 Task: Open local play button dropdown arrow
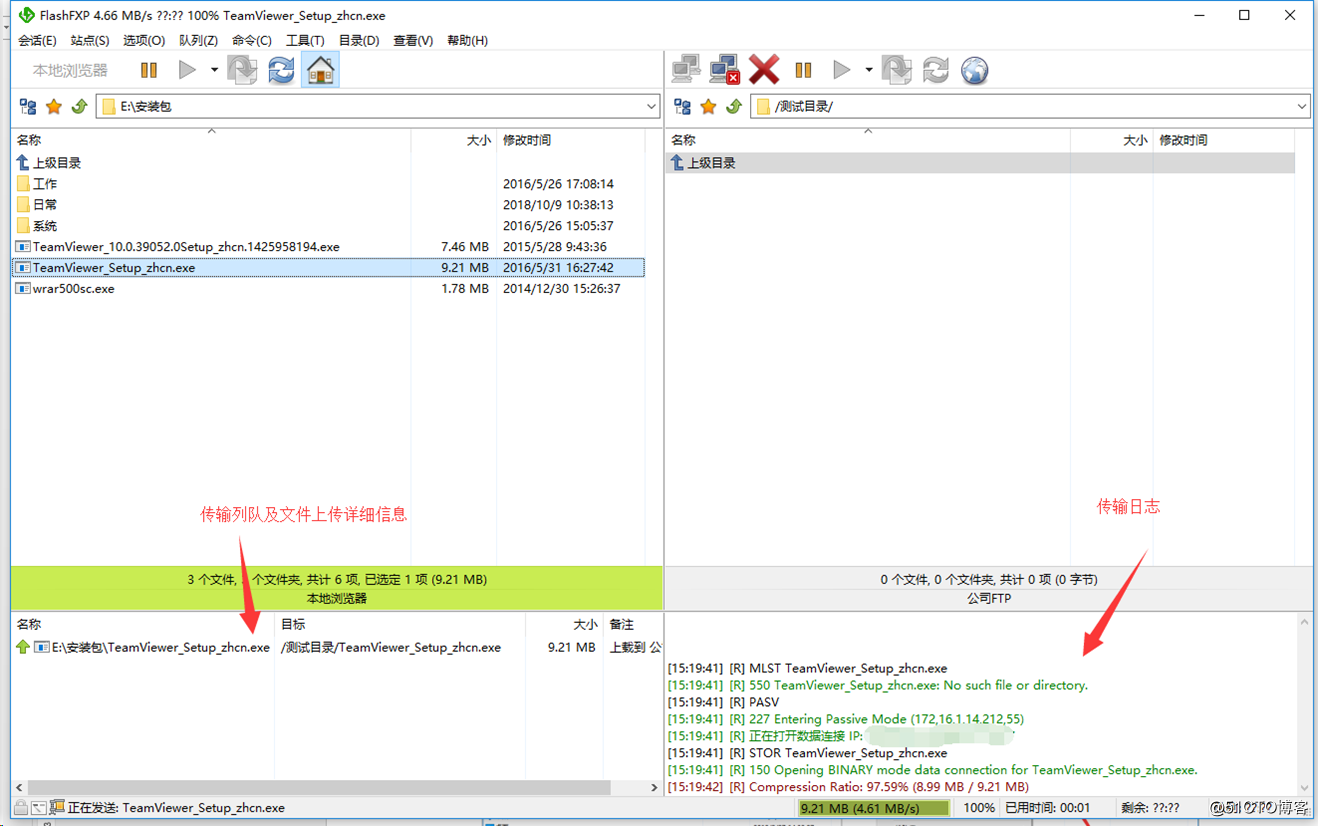point(214,70)
